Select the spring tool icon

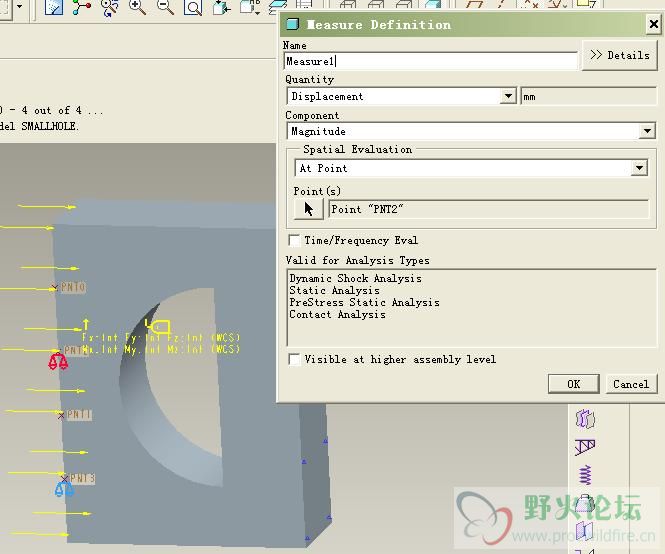point(586,475)
